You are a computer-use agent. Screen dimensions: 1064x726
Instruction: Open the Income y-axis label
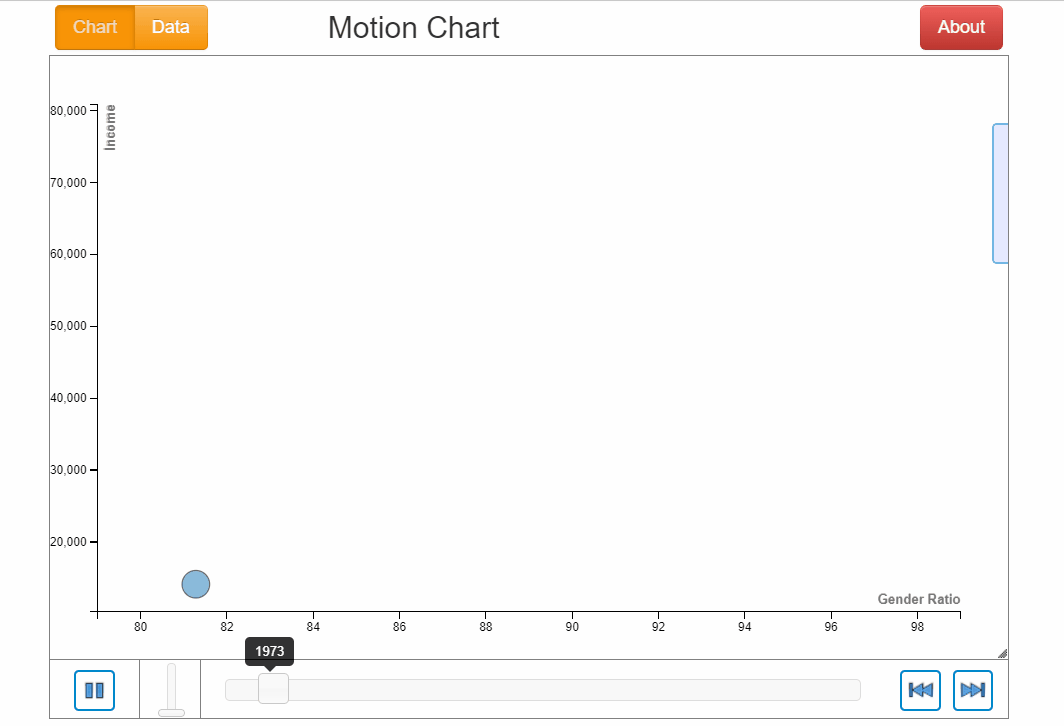111,127
